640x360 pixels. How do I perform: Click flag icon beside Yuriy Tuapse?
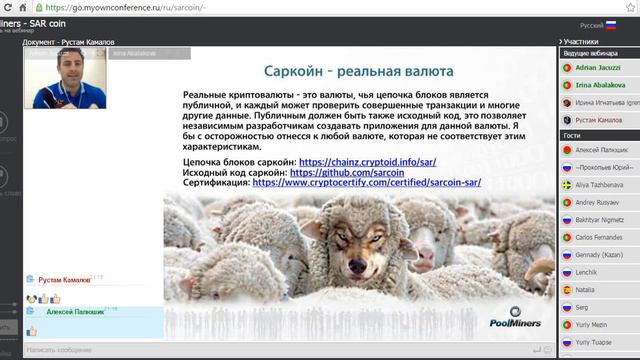click(x=567, y=343)
